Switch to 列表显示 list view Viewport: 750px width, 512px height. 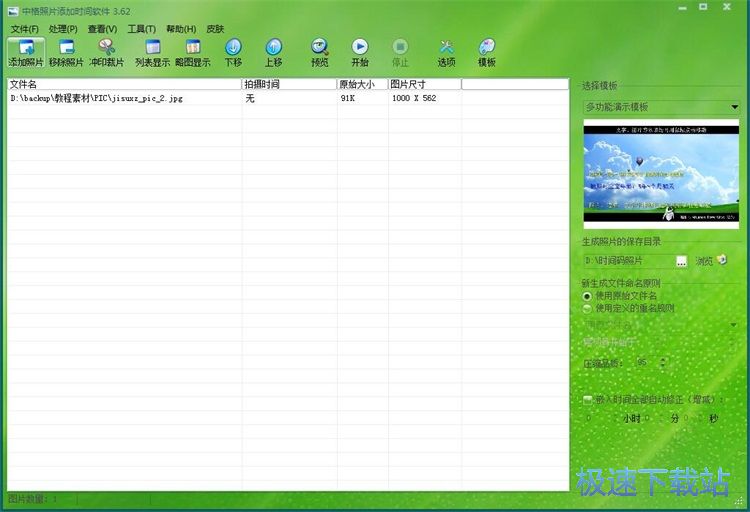152,52
